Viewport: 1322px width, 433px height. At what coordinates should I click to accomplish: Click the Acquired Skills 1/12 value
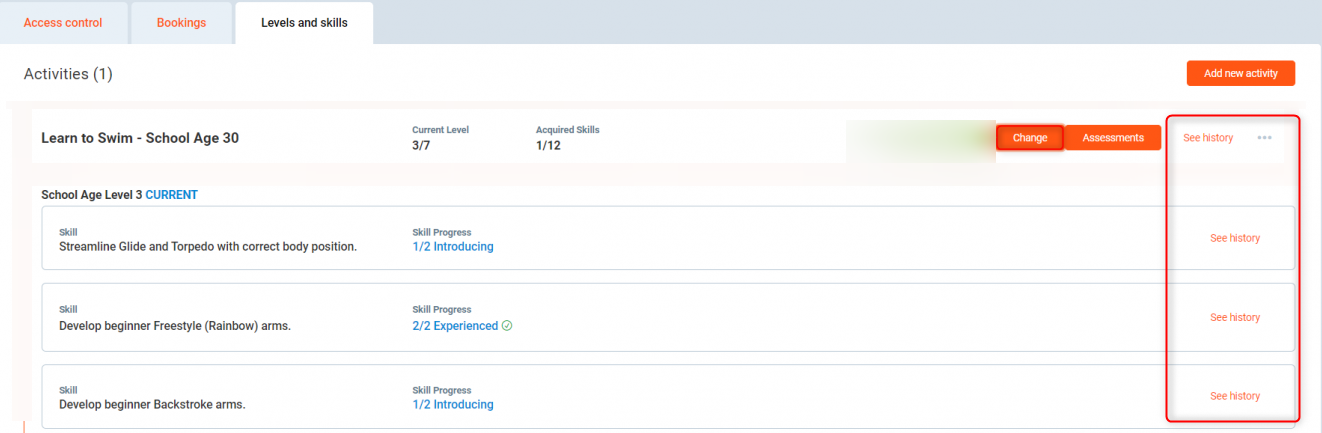point(548,146)
